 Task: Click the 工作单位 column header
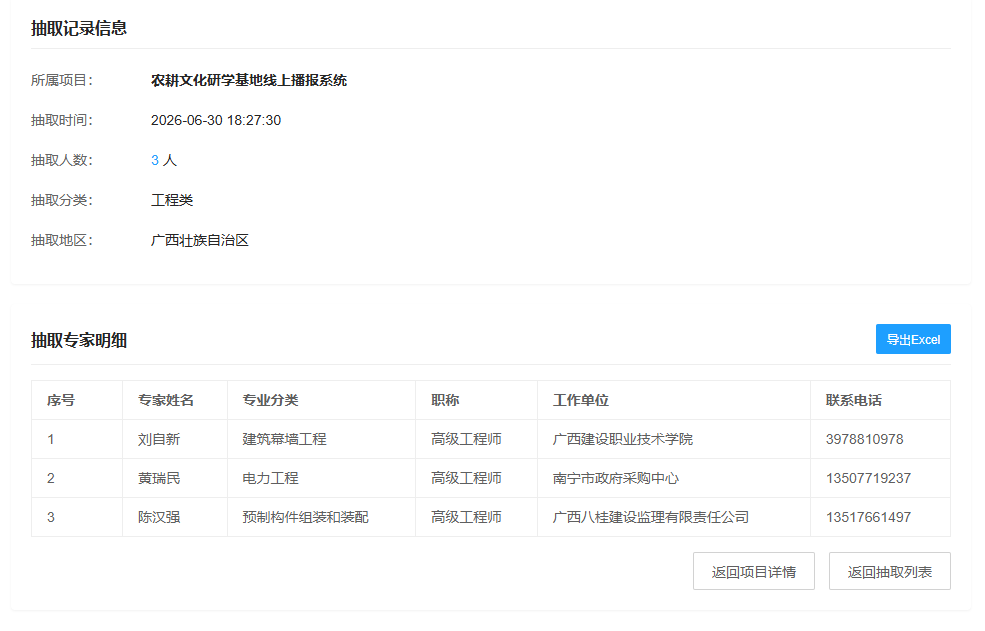pyautogui.click(x=581, y=400)
